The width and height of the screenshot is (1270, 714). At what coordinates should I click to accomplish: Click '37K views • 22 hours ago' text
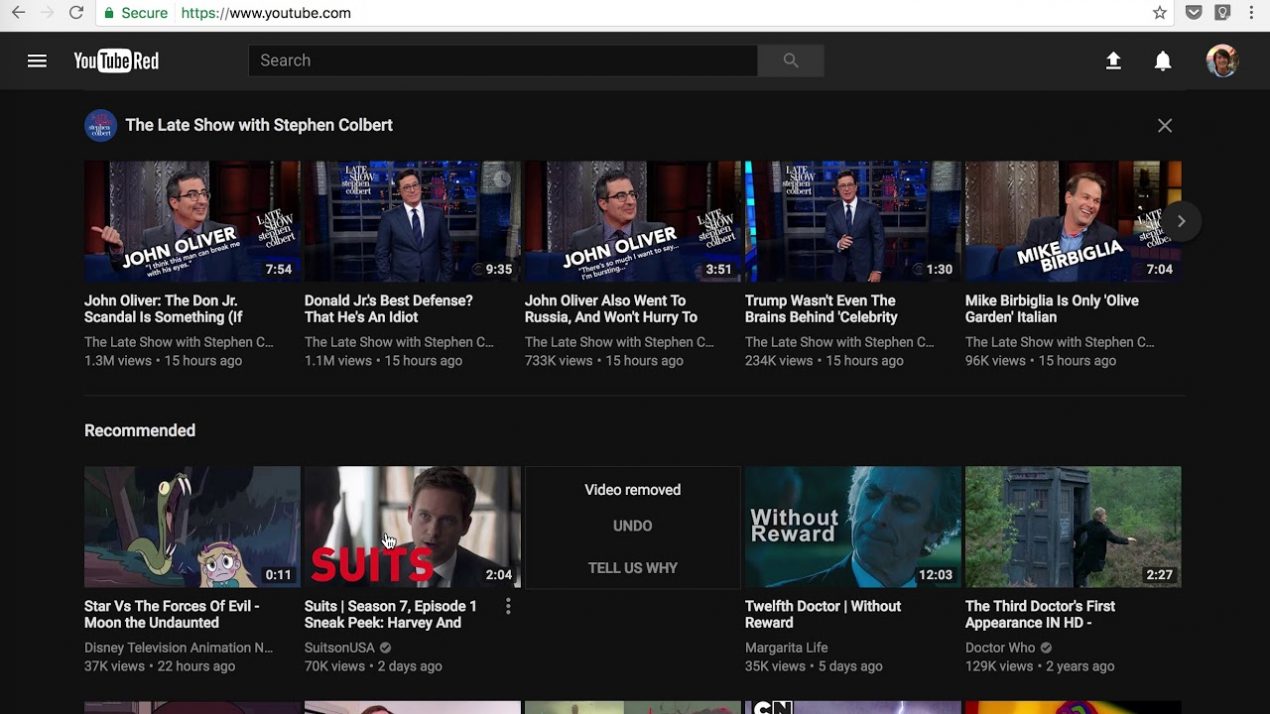[x=160, y=666]
